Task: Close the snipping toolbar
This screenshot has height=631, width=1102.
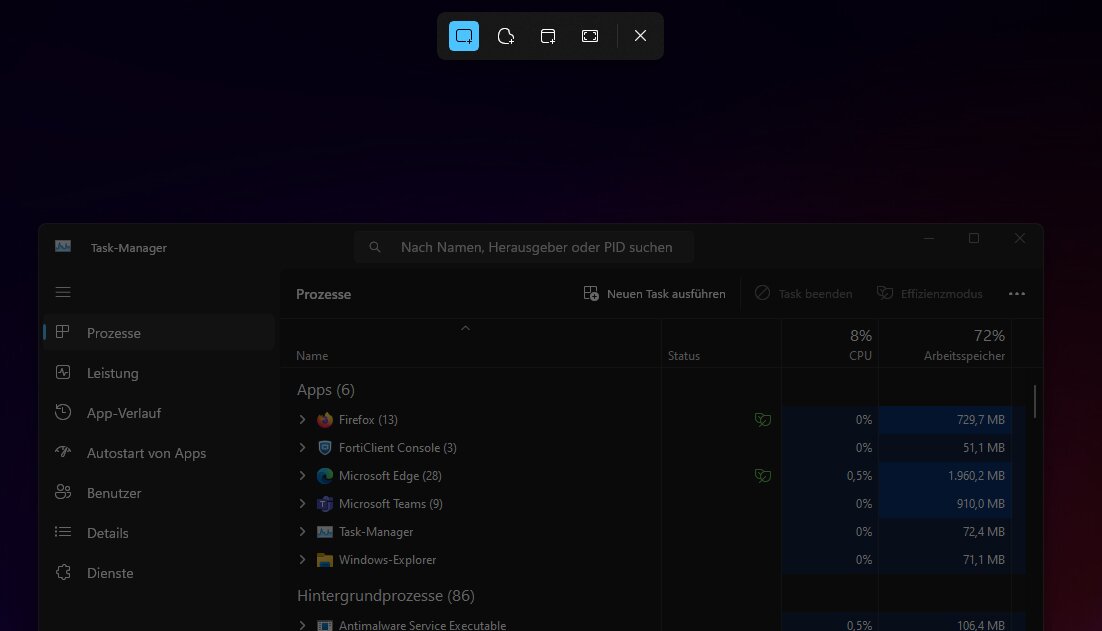Action: (x=641, y=36)
